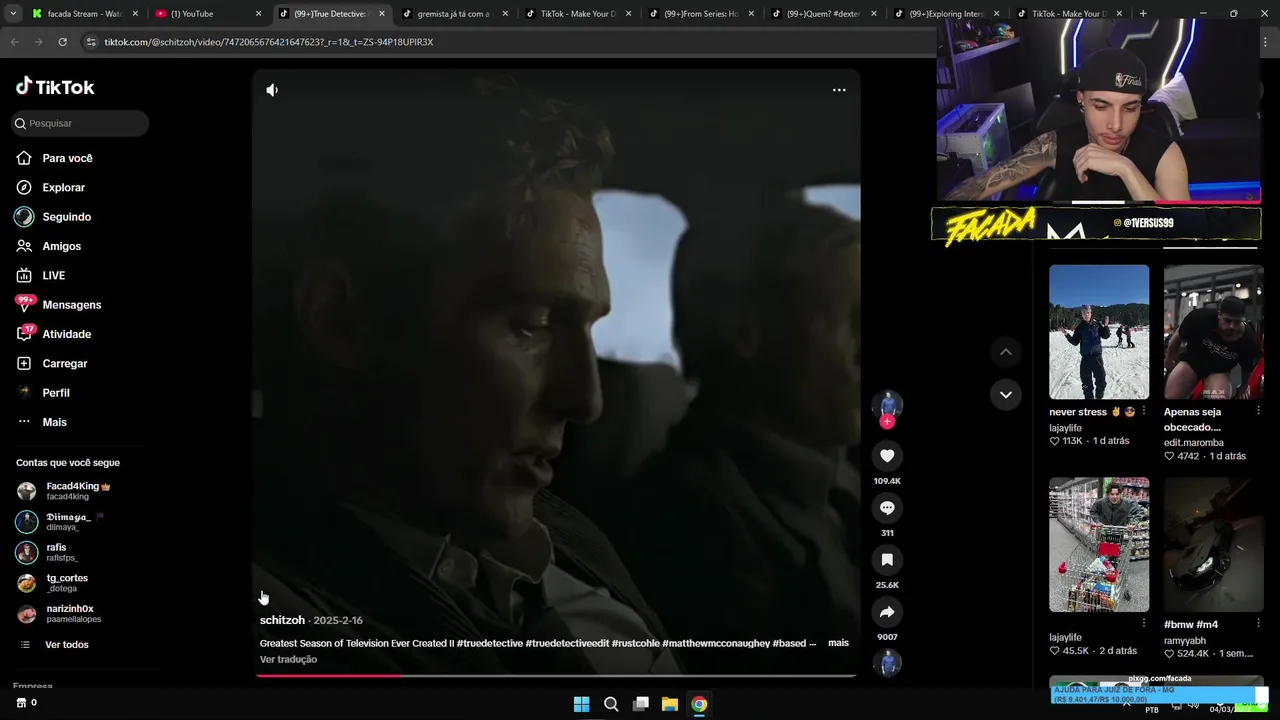Open comments with speech bubble icon

click(887, 508)
